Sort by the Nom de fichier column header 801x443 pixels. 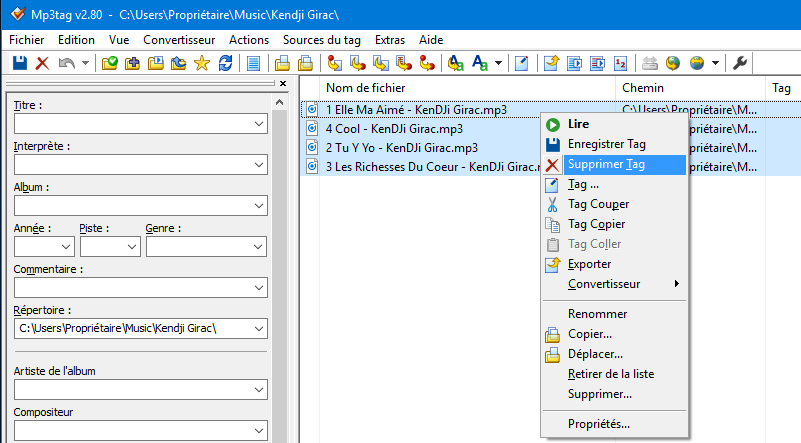(x=467, y=88)
